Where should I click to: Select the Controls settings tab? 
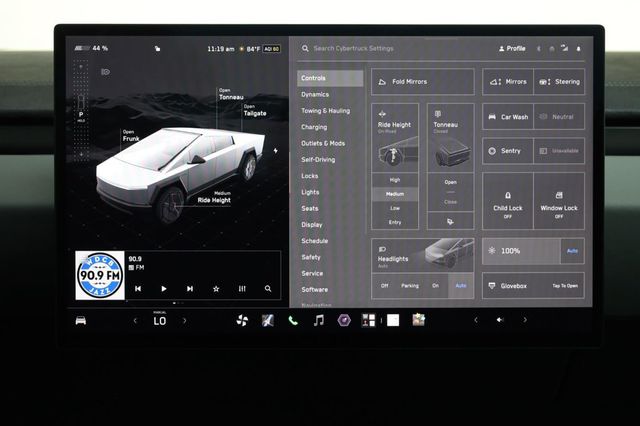pyautogui.click(x=330, y=78)
